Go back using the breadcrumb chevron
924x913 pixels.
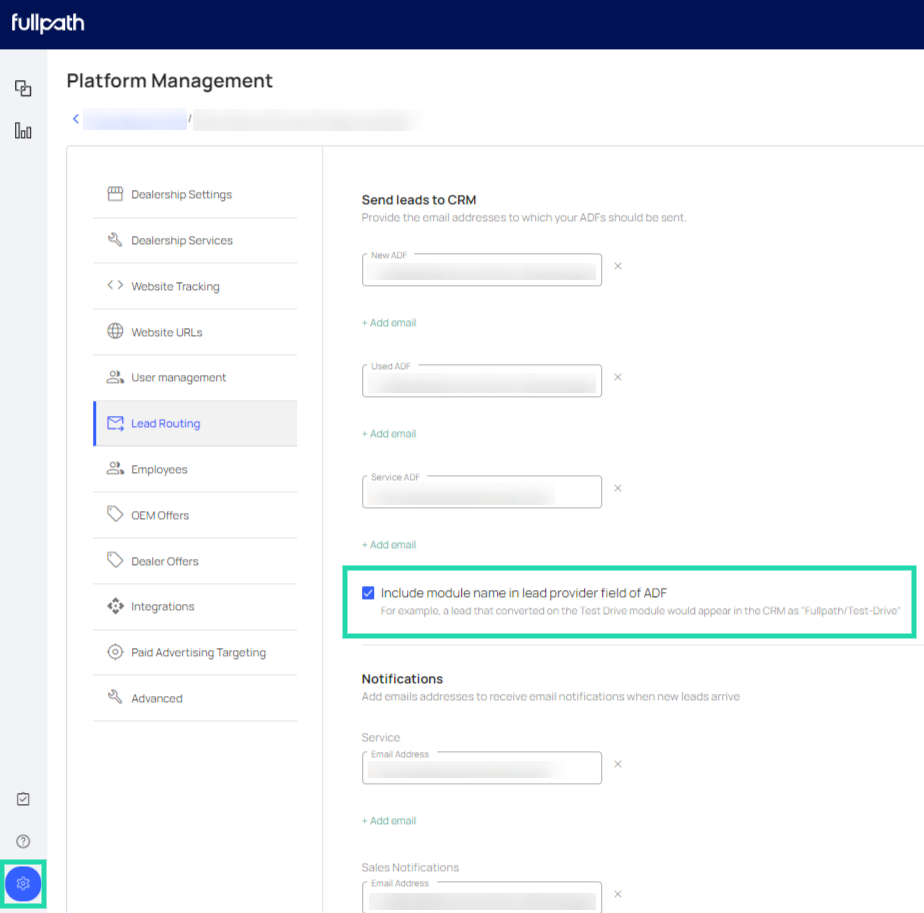pyautogui.click(x=75, y=120)
